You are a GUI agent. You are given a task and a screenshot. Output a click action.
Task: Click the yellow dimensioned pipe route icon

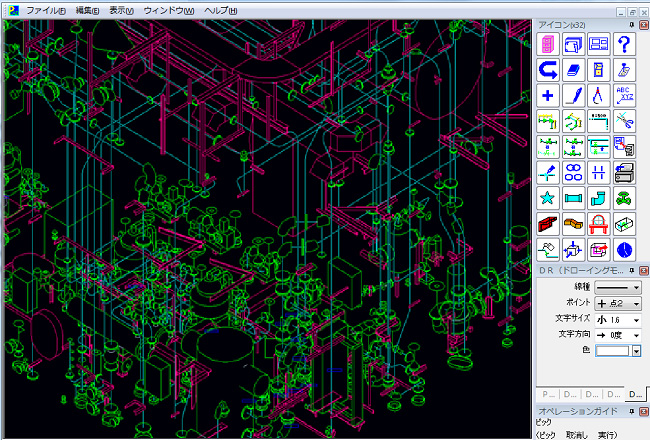coord(548,121)
